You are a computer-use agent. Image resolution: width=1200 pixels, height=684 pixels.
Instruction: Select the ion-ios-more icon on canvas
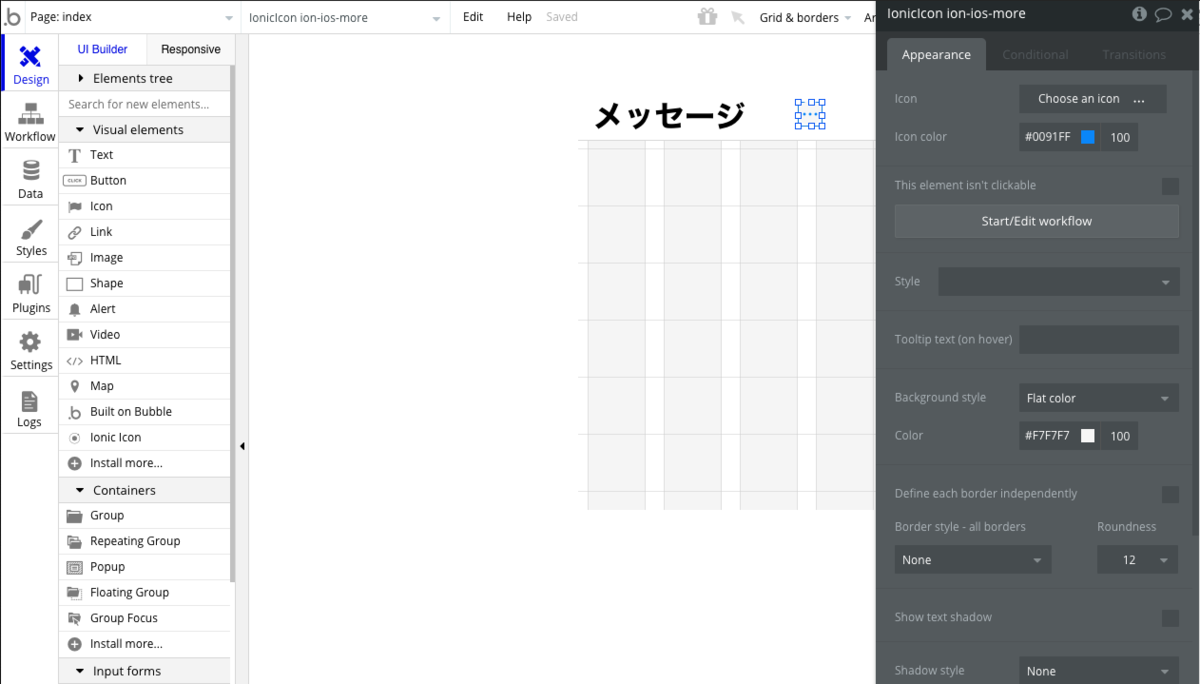810,114
